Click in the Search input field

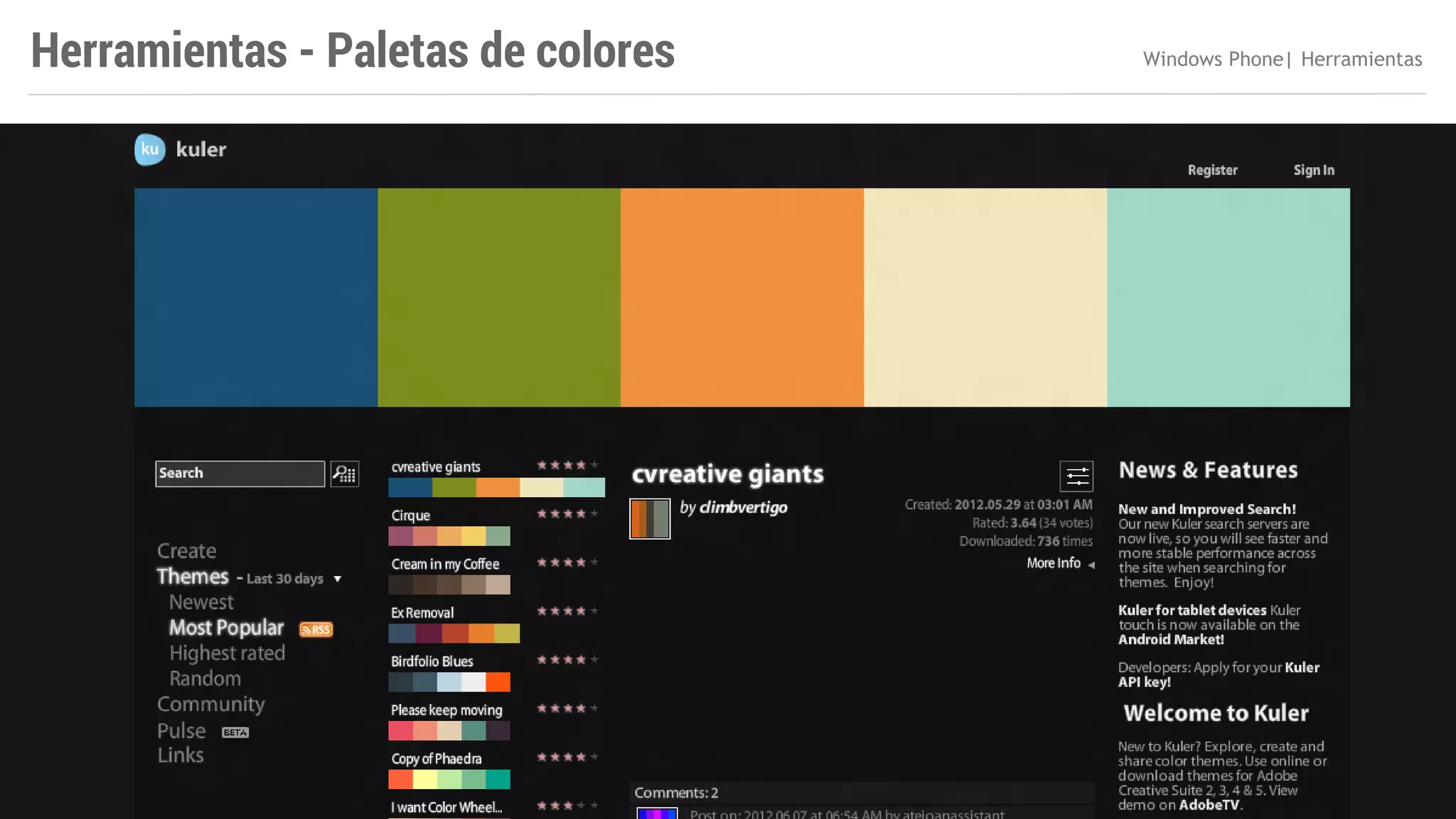point(240,473)
